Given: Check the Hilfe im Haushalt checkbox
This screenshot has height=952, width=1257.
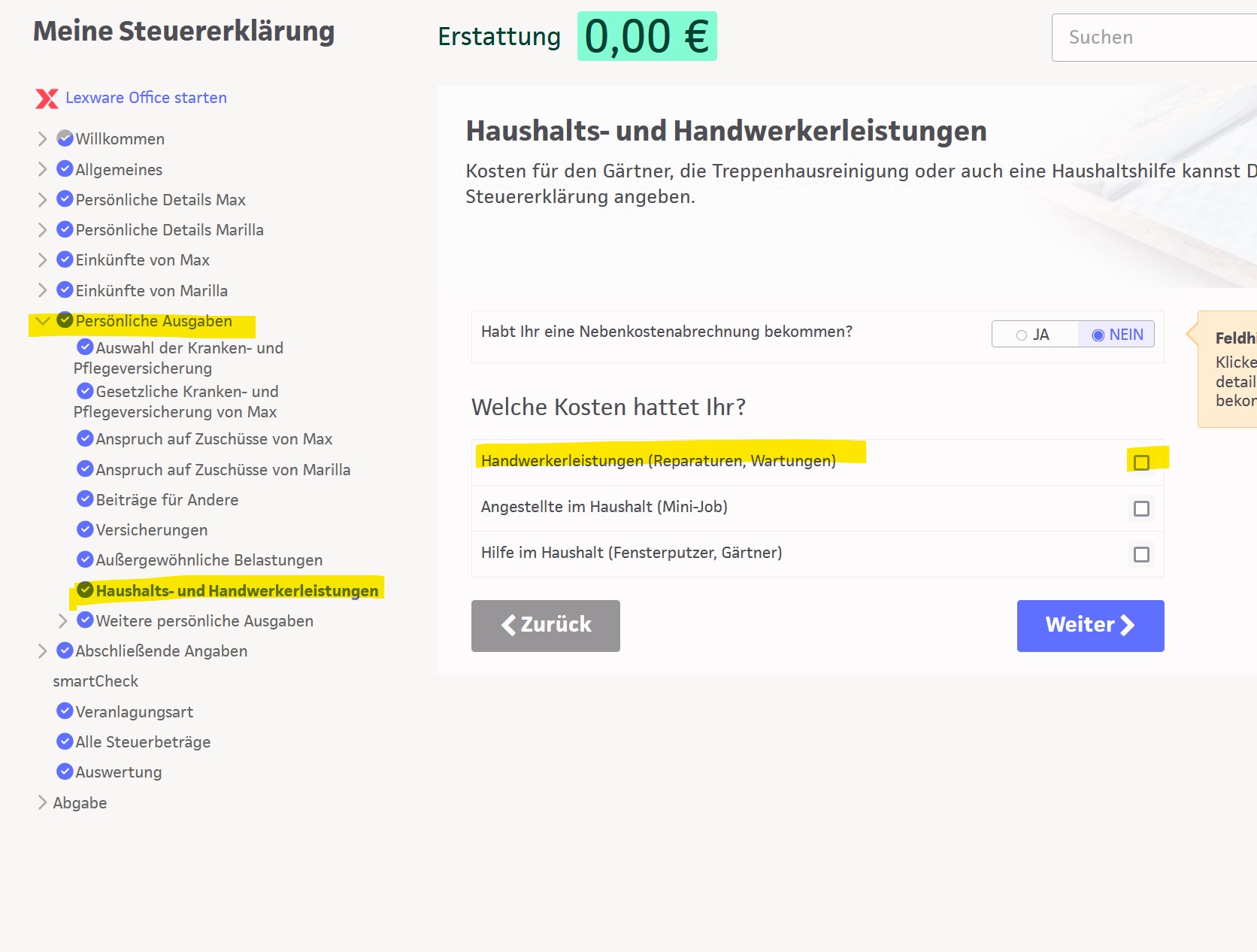Looking at the screenshot, I should coord(1141,555).
